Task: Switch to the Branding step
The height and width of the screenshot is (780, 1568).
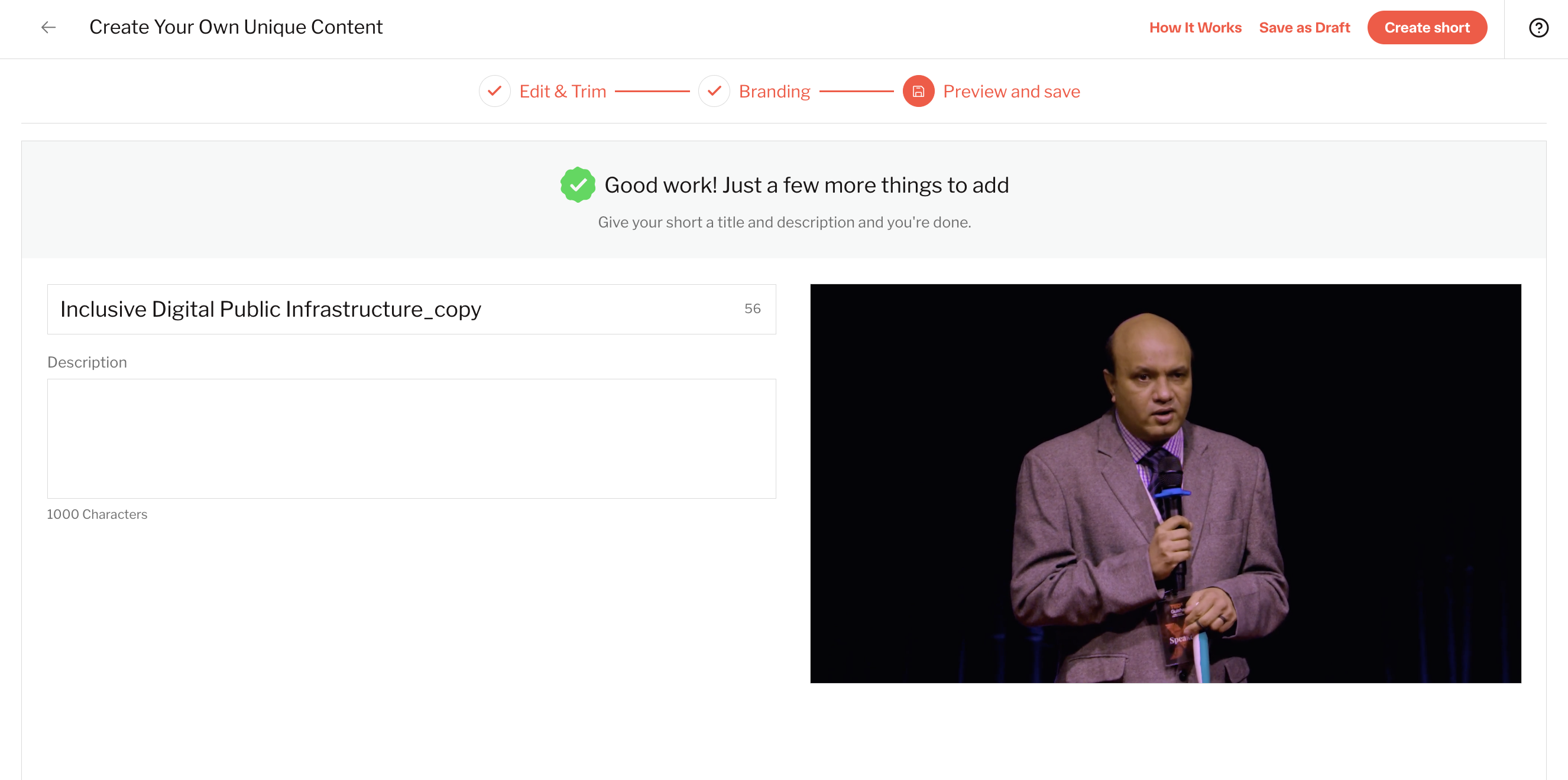Action: (775, 92)
